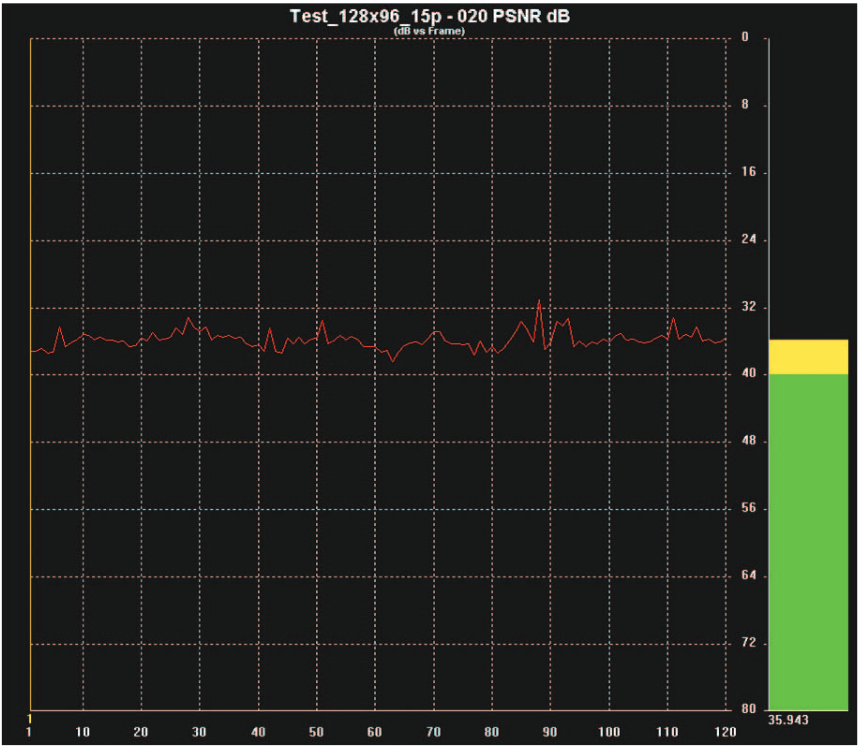Click the y-axis label 64

pyautogui.click(x=749, y=575)
